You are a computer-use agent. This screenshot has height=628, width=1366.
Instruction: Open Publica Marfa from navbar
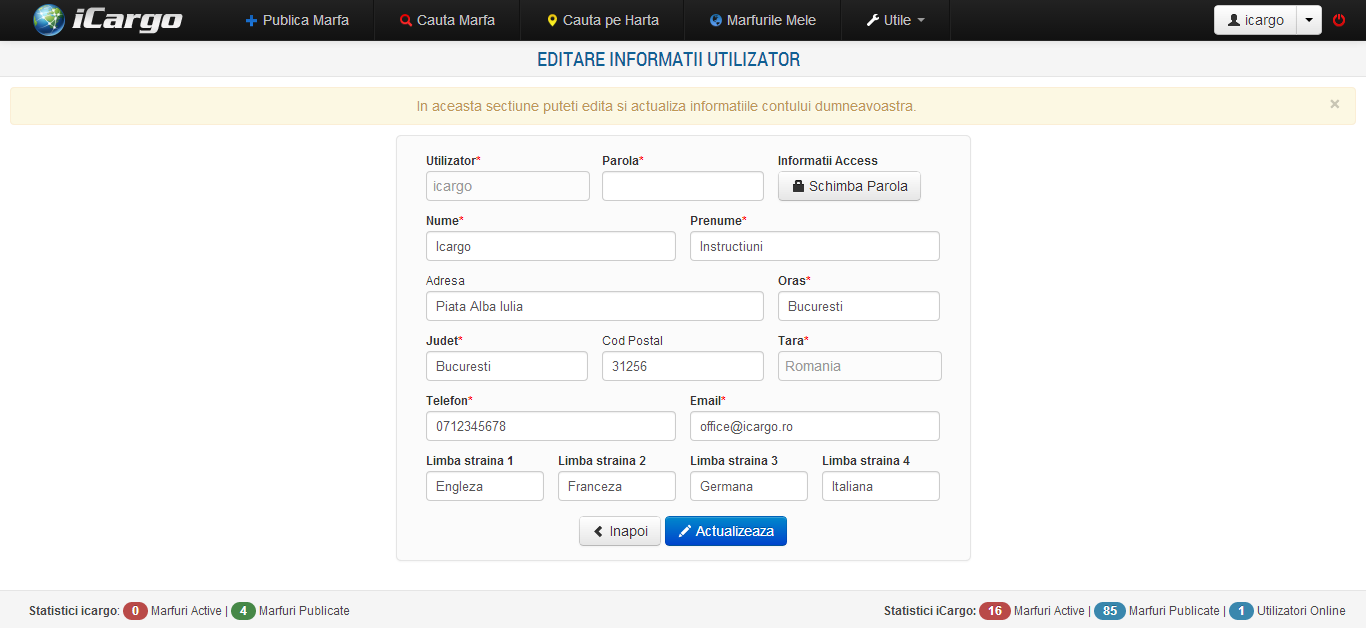click(297, 20)
